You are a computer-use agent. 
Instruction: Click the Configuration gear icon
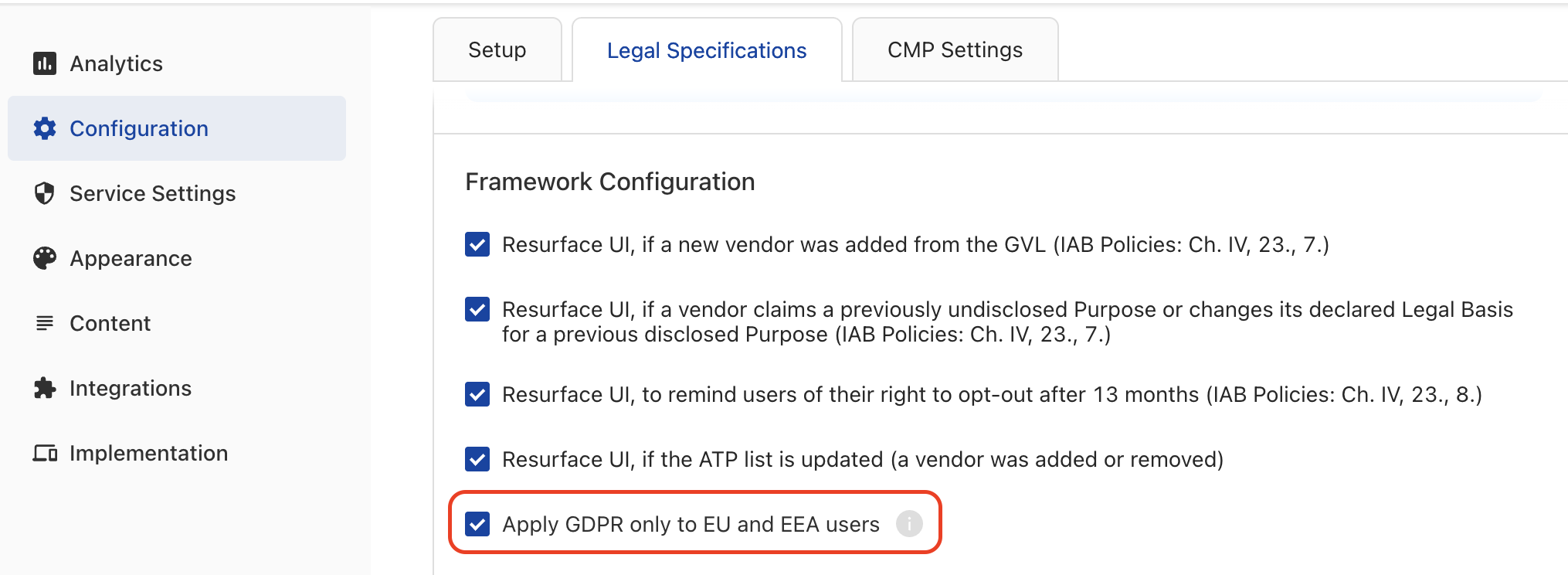click(x=45, y=128)
